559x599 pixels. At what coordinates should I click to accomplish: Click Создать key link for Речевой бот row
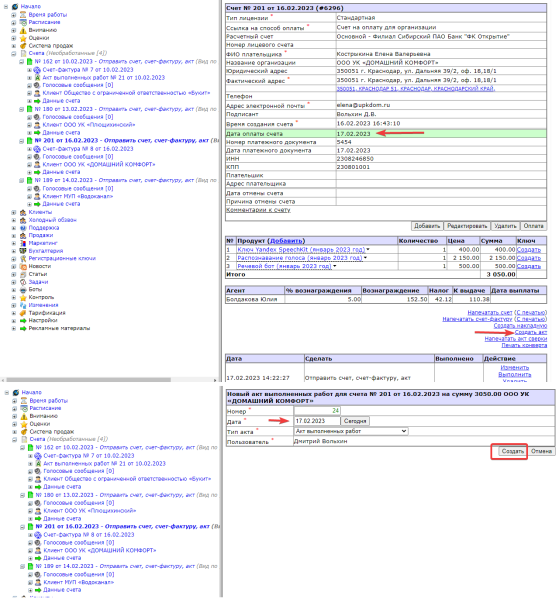point(529,266)
